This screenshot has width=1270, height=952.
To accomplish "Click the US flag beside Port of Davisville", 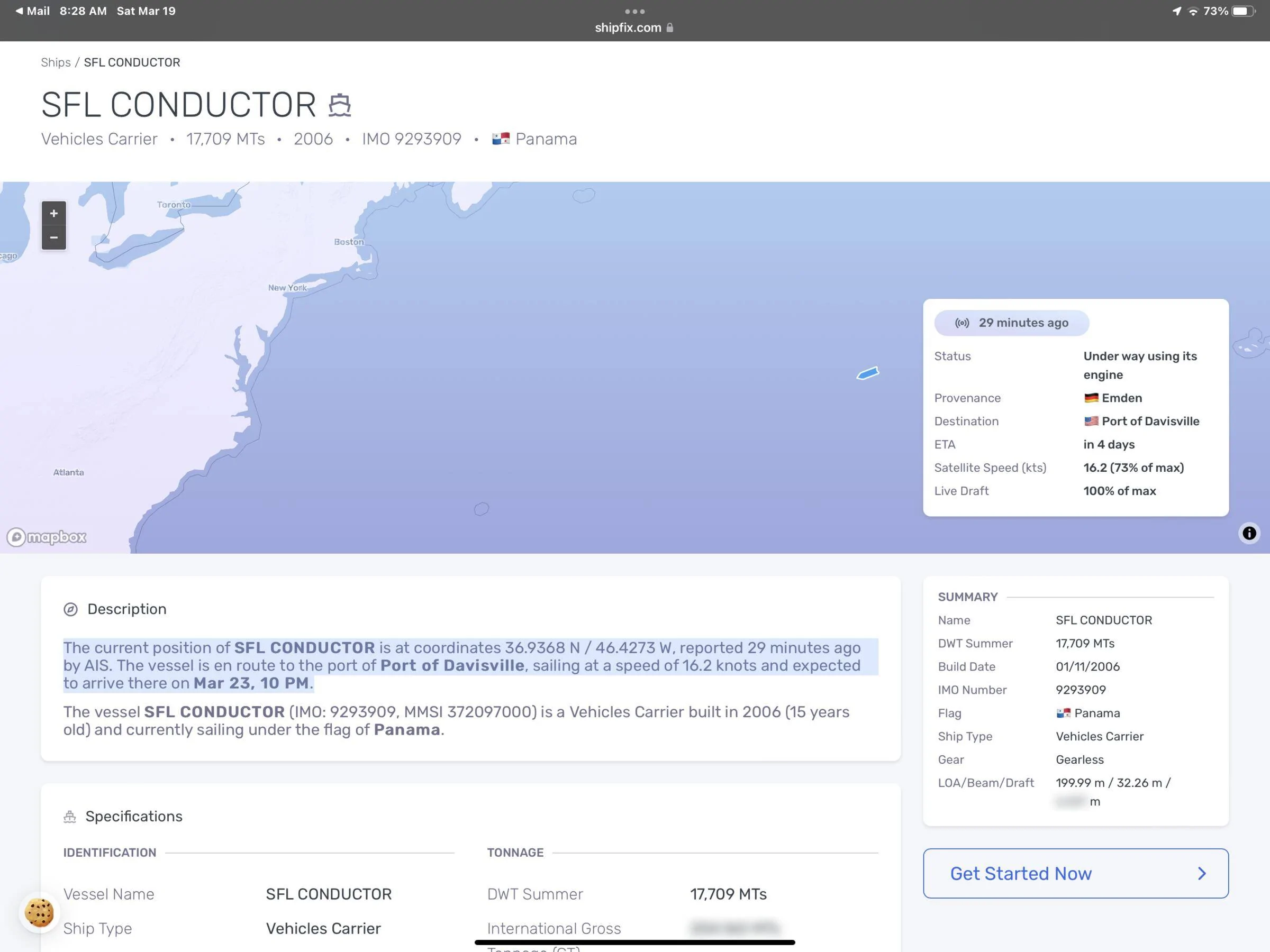I will click(1091, 421).
